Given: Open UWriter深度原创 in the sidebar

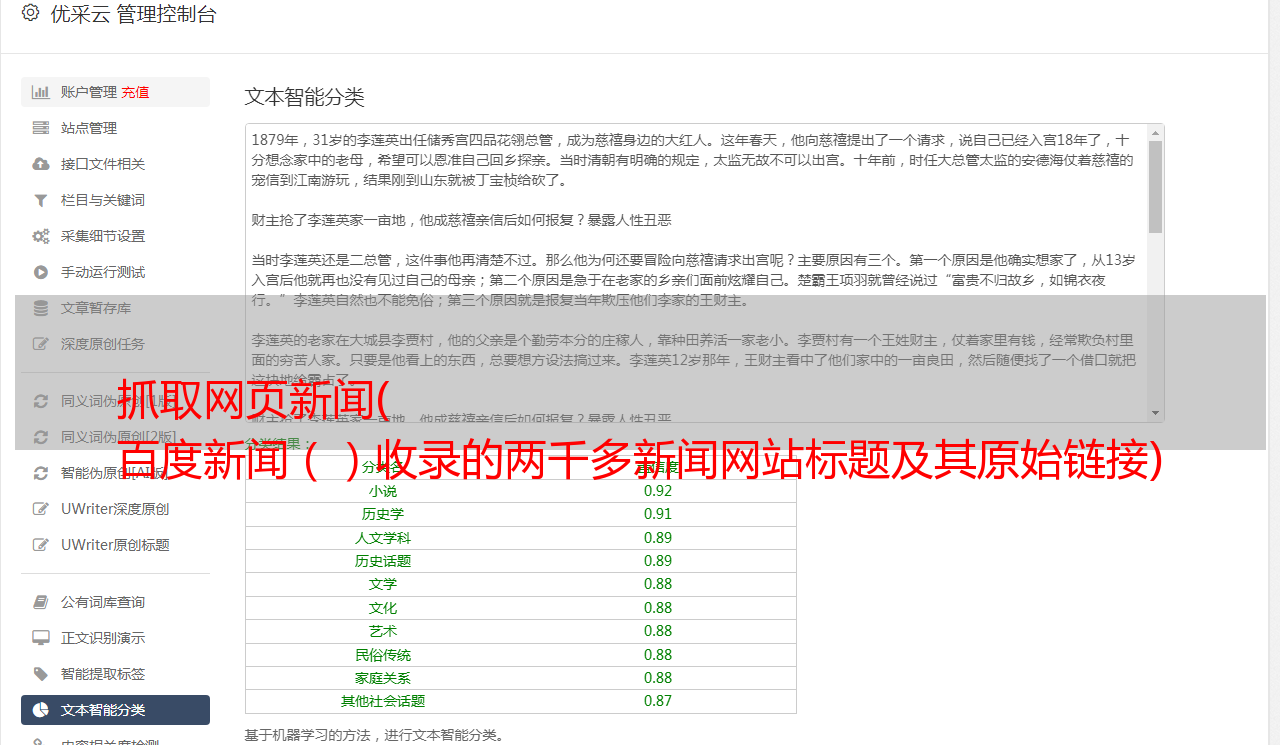Looking at the screenshot, I should tap(114, 509).
